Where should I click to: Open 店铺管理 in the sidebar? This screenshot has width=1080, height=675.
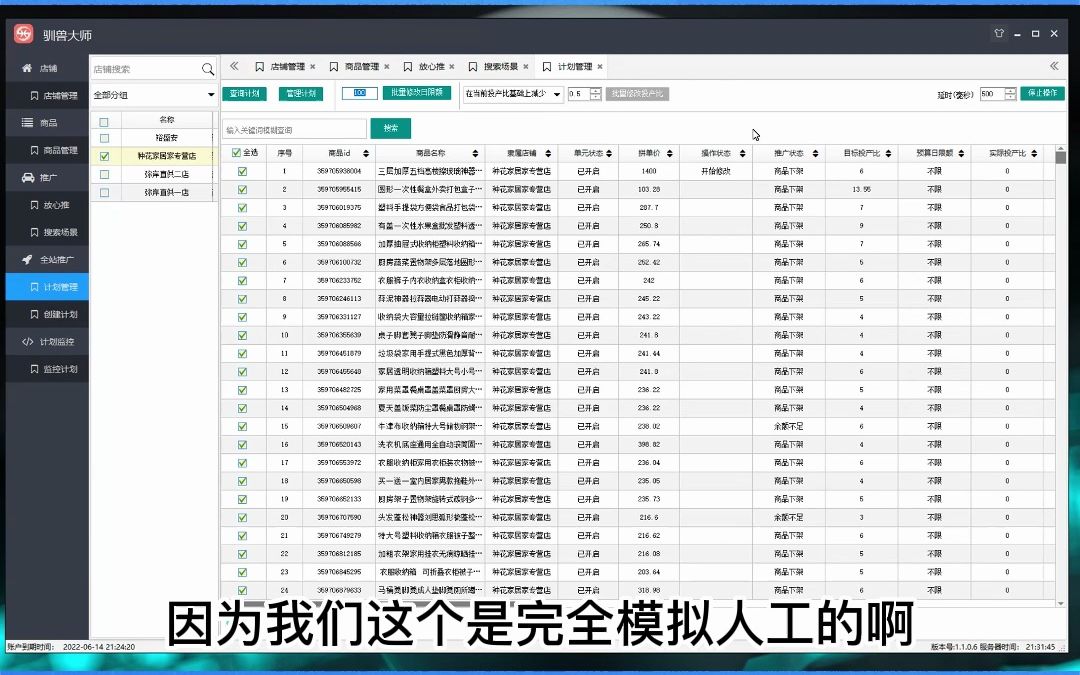[47, 96]
